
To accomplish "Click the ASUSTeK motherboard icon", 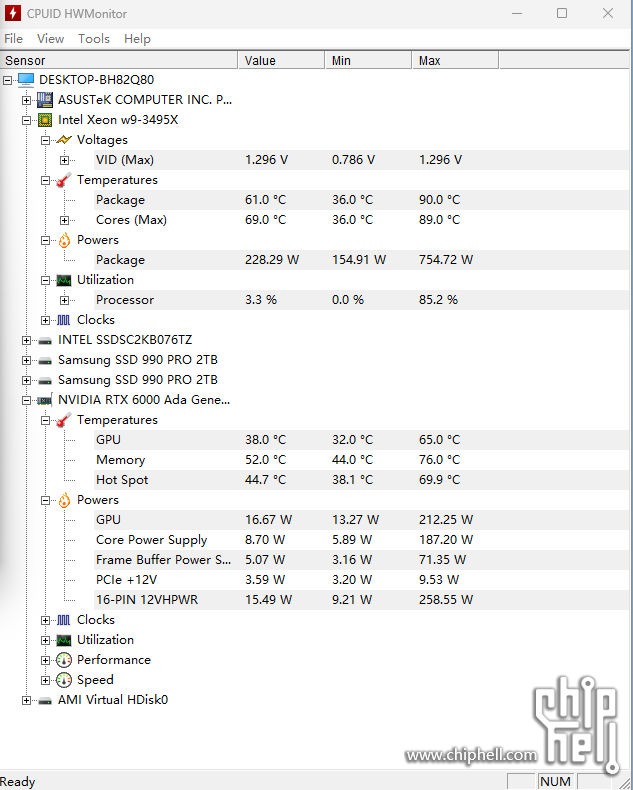I will pos(45,100).
